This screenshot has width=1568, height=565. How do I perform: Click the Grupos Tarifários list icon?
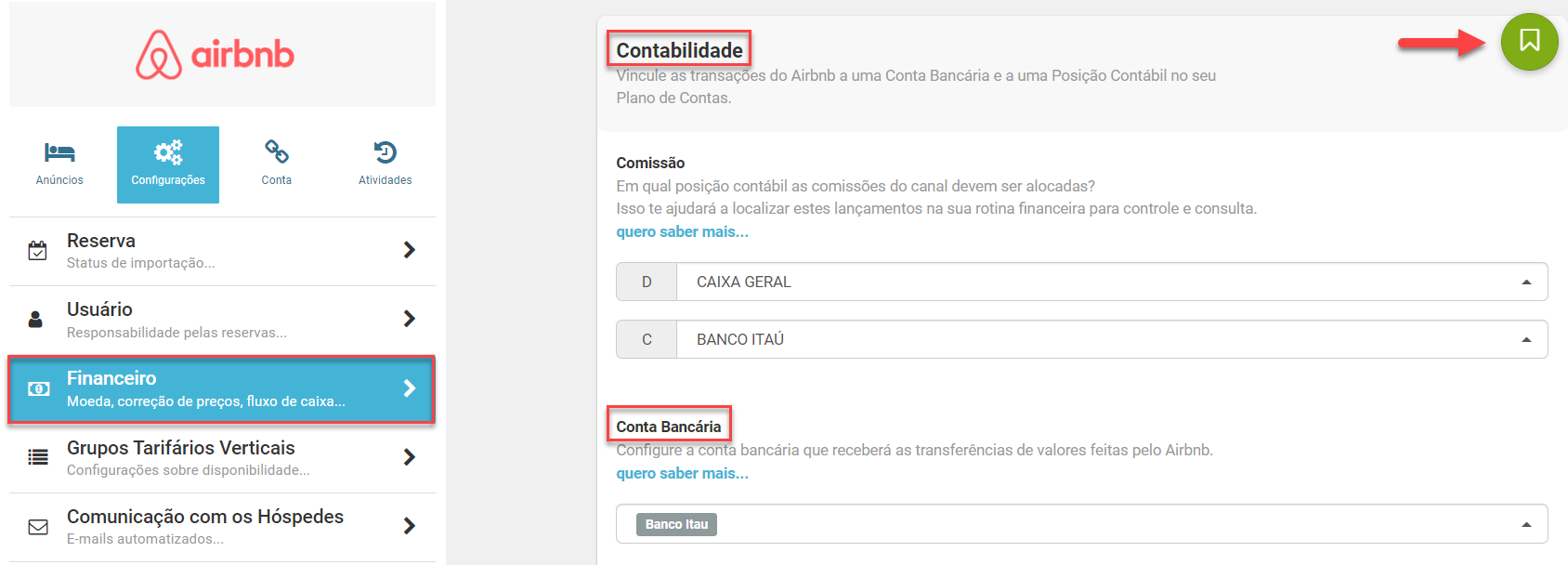pos(38,457)
